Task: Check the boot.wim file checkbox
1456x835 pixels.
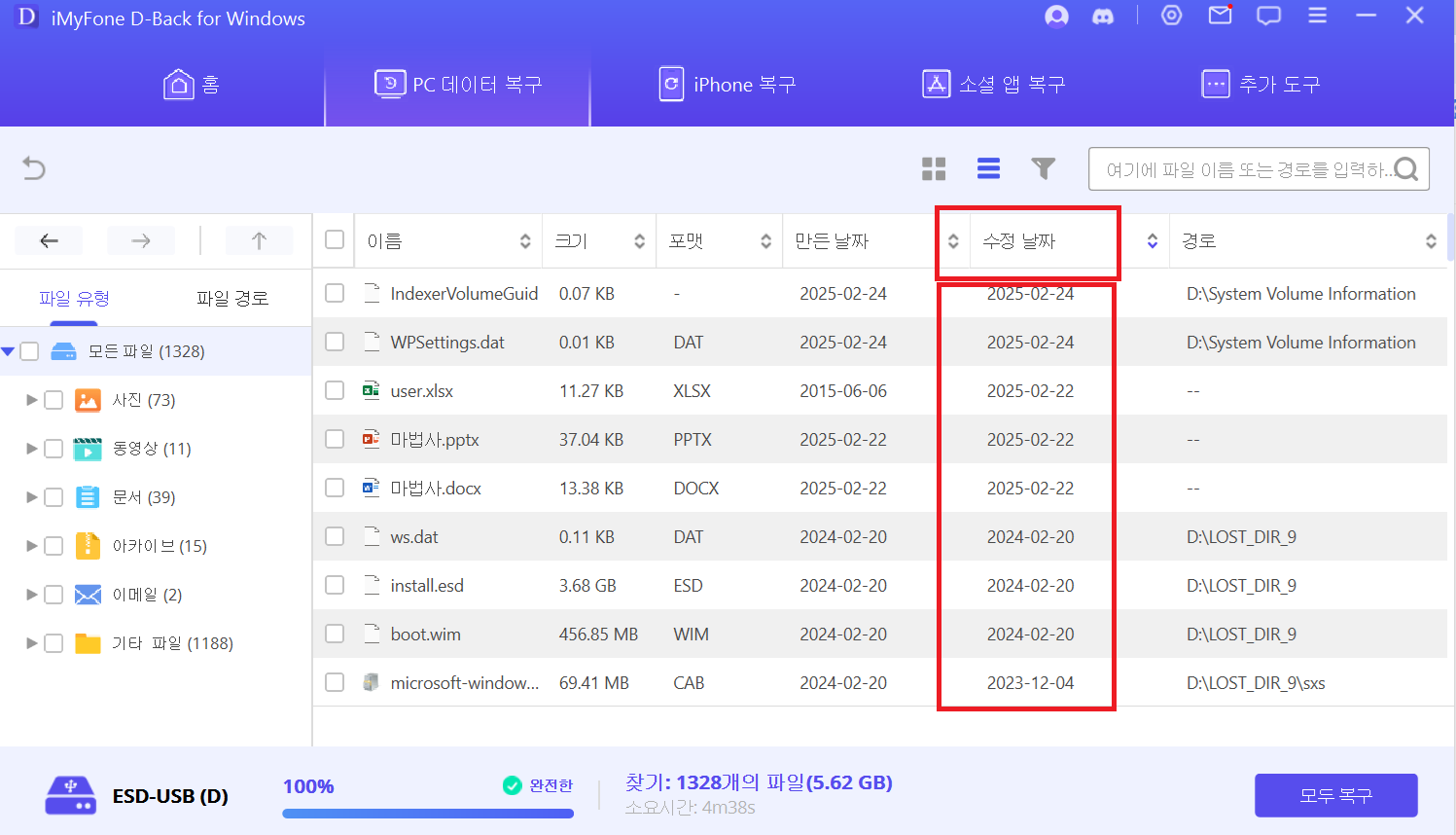Action: [x=335, y=634]
